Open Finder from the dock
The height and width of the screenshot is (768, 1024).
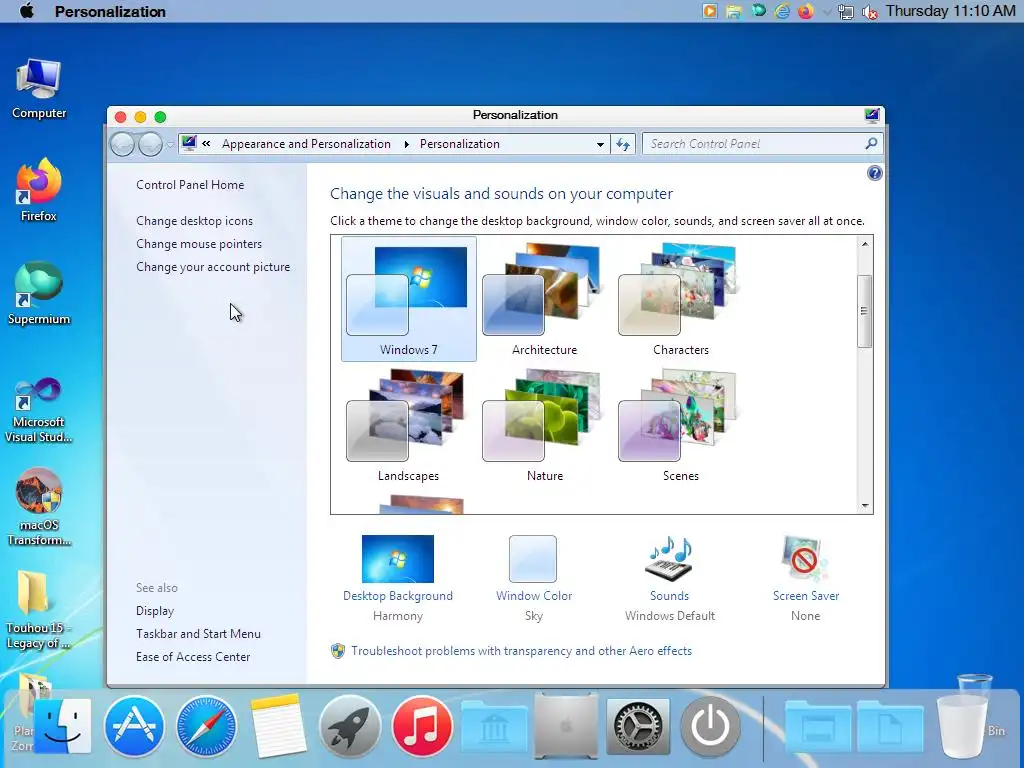[62, 726]
